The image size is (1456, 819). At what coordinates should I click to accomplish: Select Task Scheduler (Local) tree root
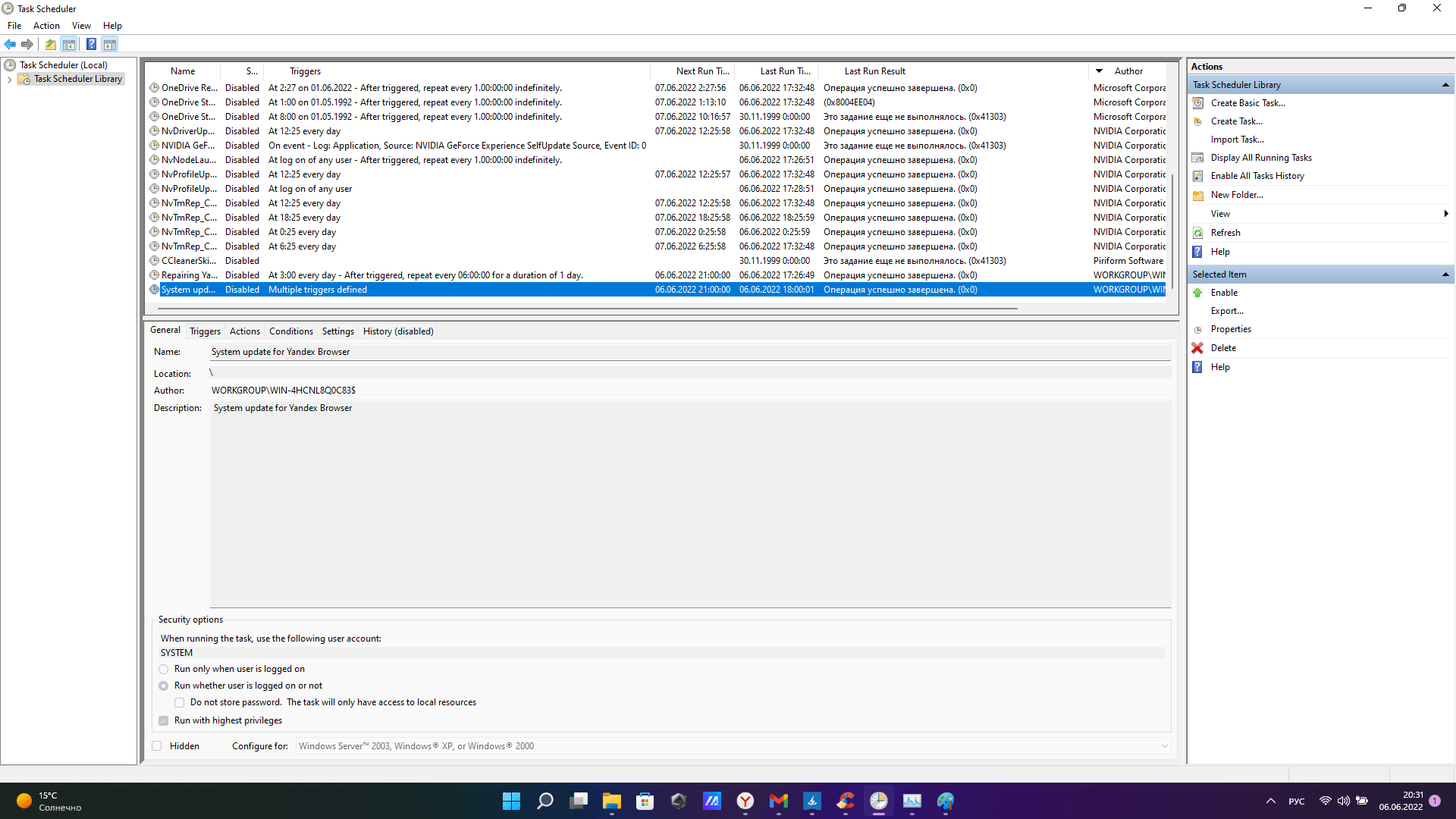pos(63,65)
